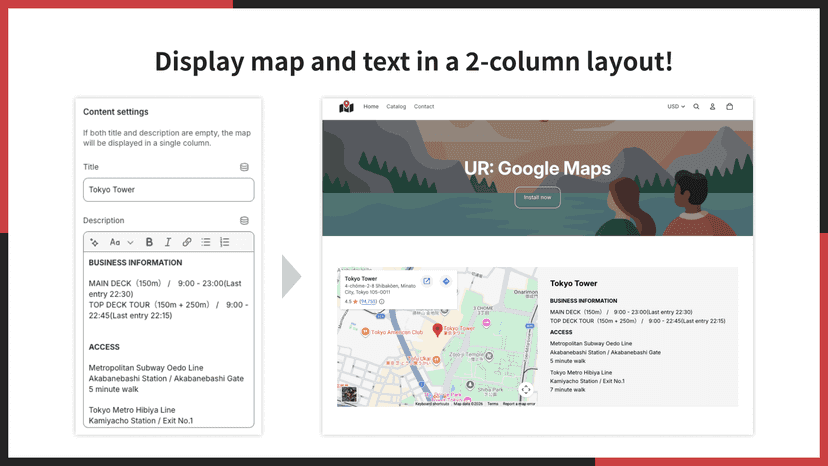Image resolution: width=828 pixels, height=466 pixels.
Task: Click the Shiba Park map marker
Action: [470, 385]
